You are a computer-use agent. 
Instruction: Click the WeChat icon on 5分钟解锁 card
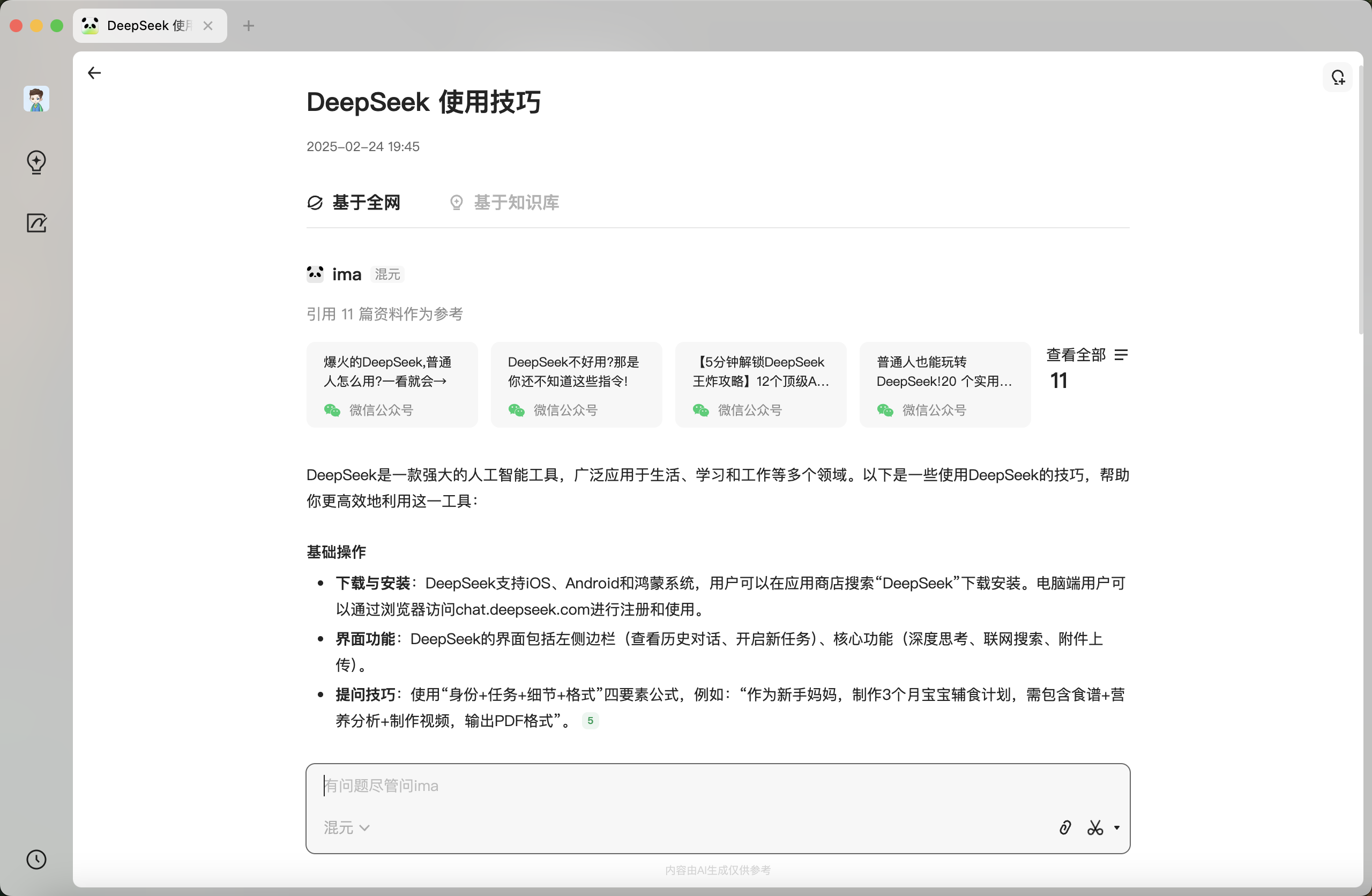701,410
